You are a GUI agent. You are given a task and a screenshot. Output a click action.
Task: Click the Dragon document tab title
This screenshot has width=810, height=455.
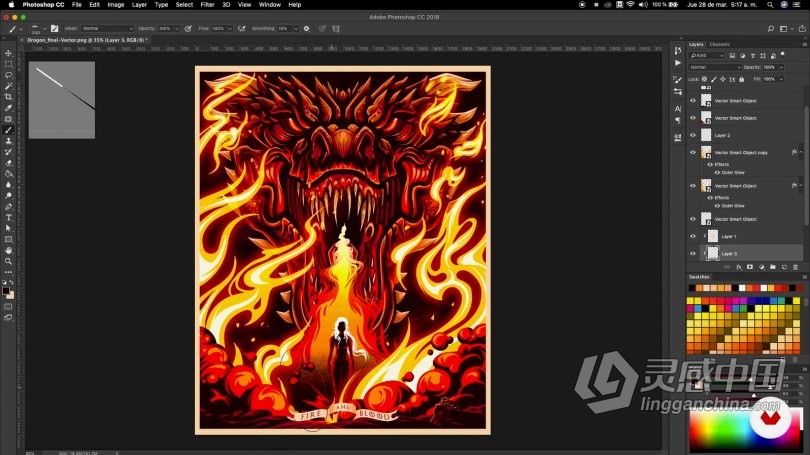(x=85, y=40)
